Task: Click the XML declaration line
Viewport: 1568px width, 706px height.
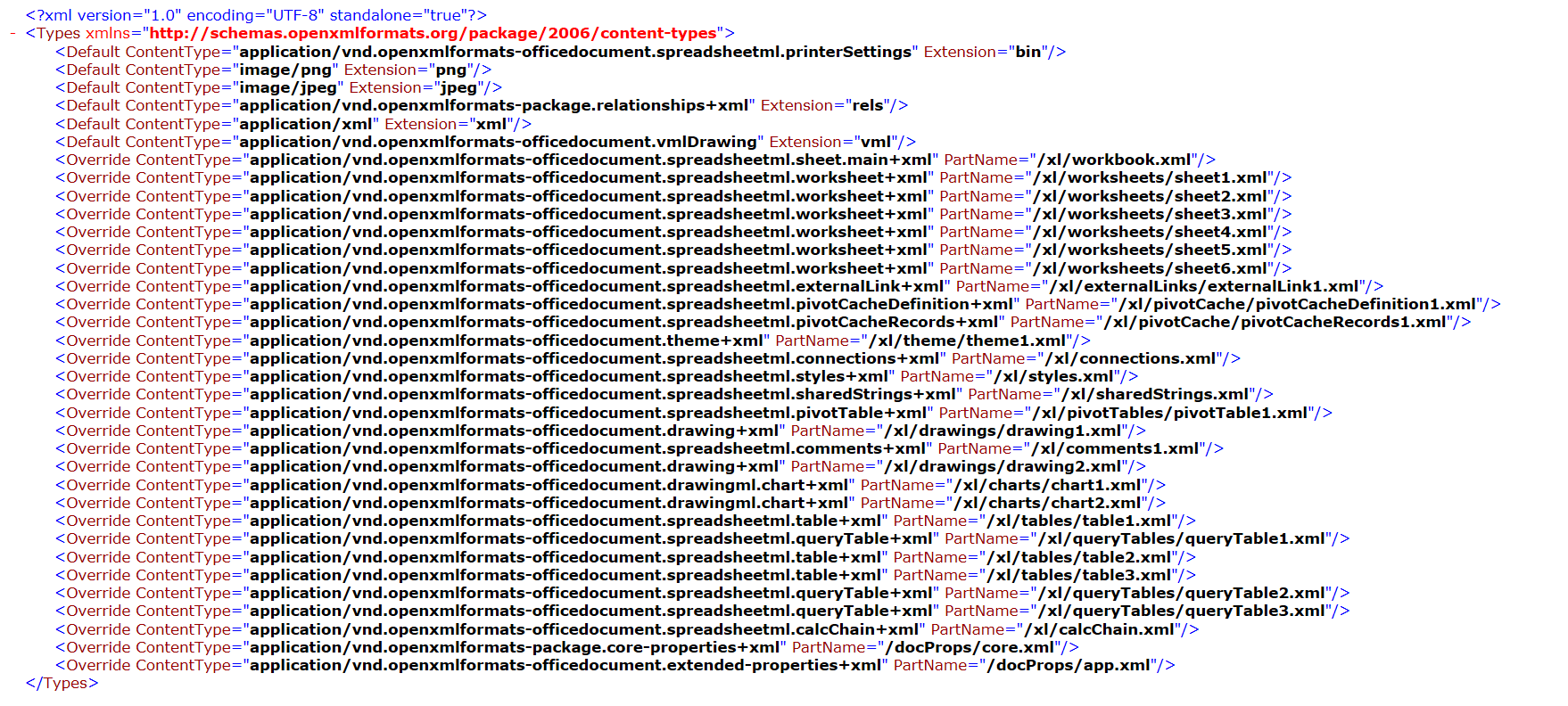Action: pos(256,15)
